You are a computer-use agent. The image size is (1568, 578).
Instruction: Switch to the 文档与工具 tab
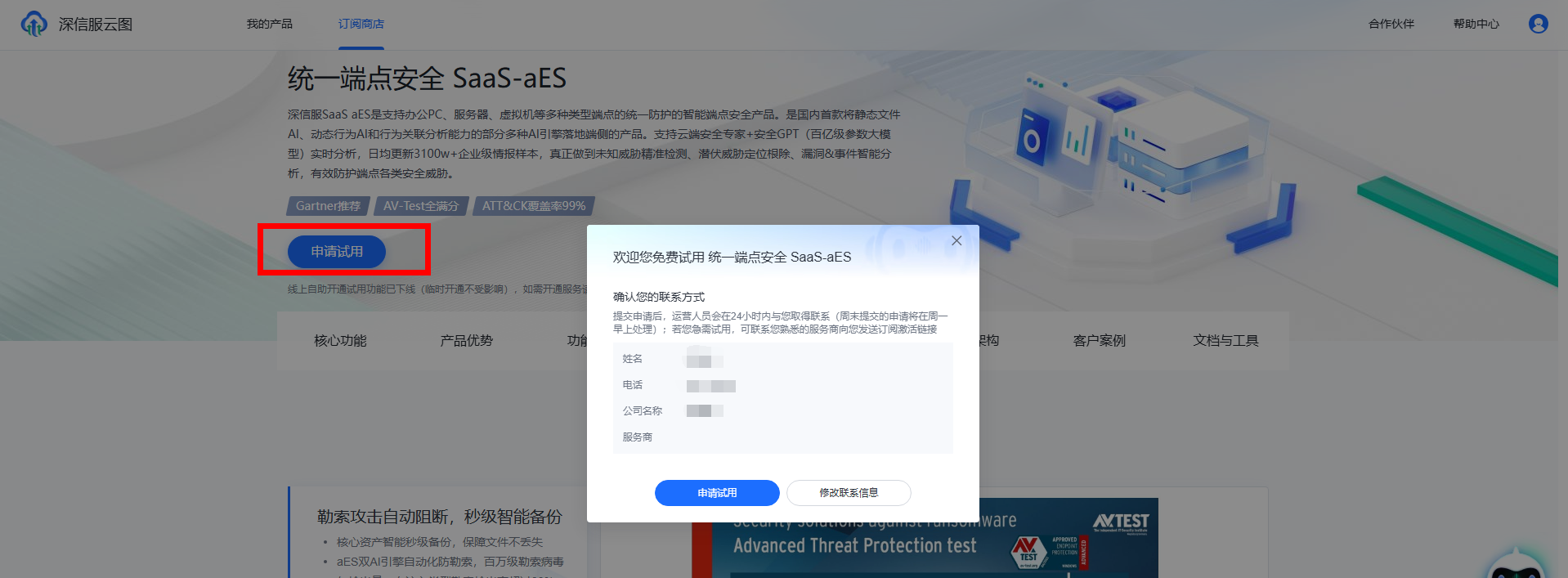pos(1225,341)
